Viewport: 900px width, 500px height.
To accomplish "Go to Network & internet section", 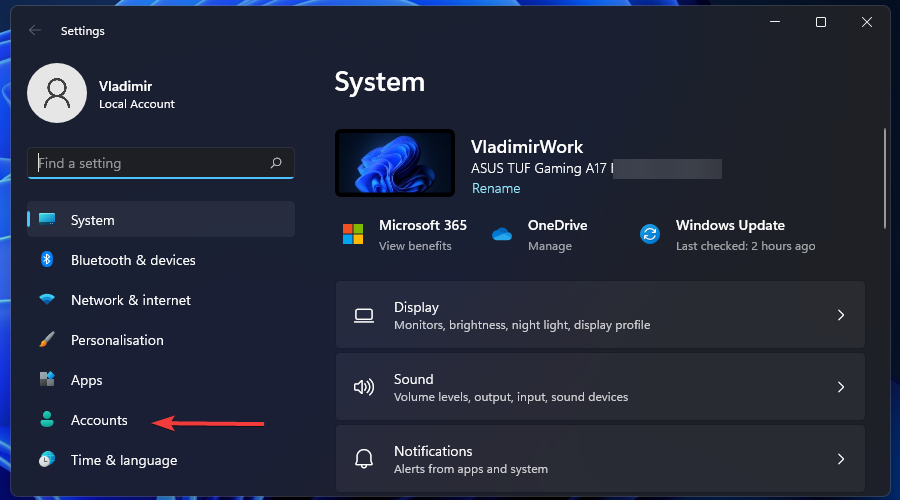I will click(x=161, y=300).
